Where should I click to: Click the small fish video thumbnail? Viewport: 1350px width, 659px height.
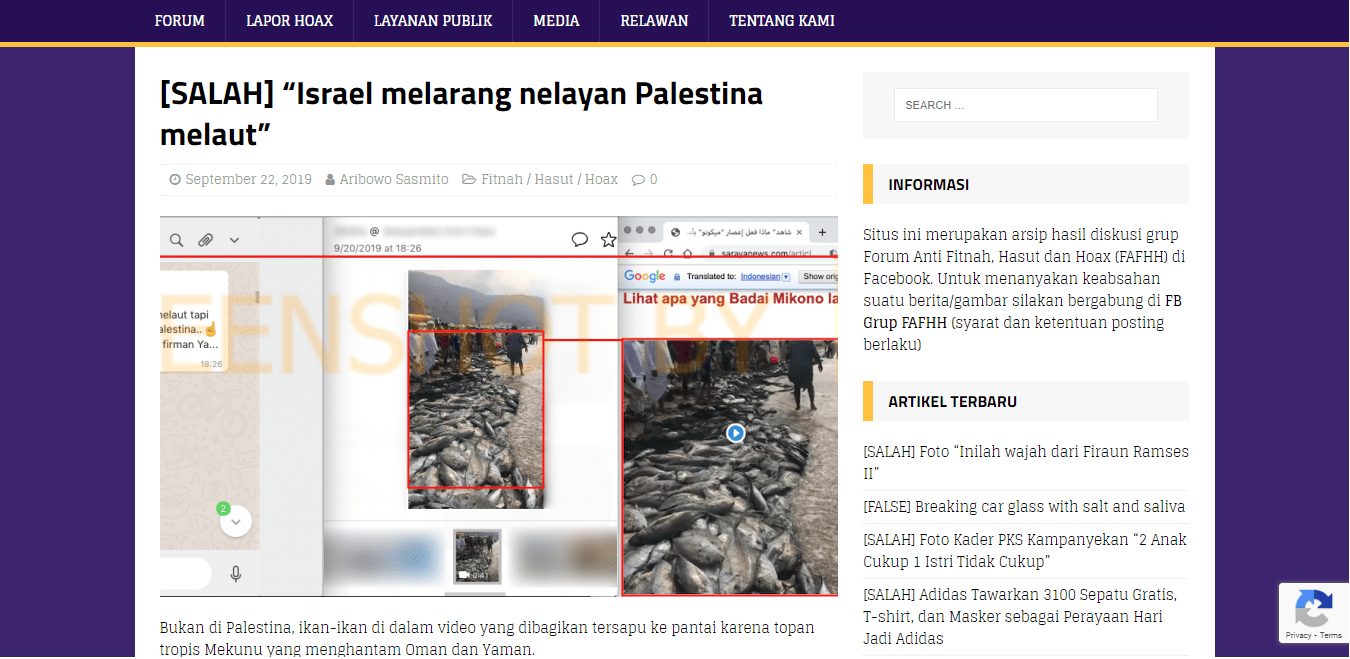click(477, 556)
